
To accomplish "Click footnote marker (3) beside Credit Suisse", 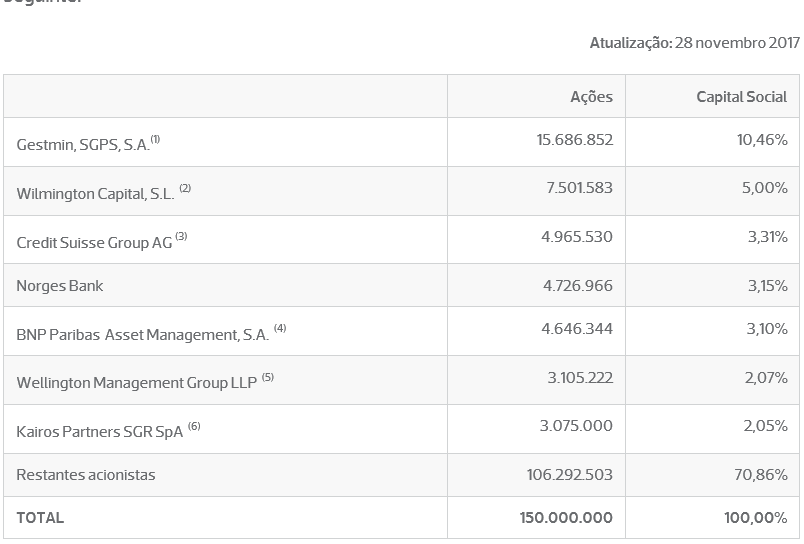I will [181, 236].
